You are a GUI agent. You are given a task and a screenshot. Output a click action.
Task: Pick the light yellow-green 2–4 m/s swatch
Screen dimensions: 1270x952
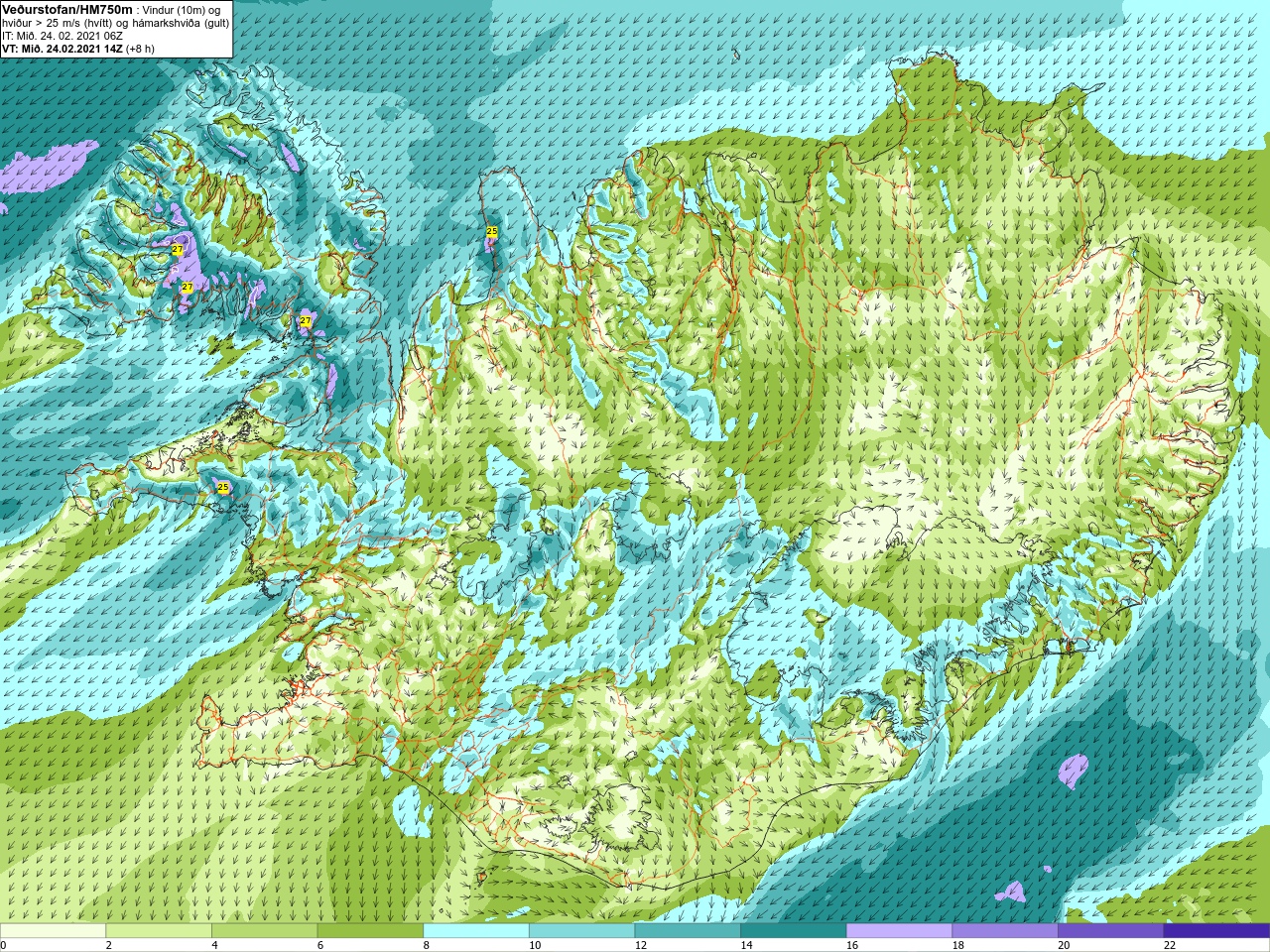pyautogui.click(x=159, y=930)
